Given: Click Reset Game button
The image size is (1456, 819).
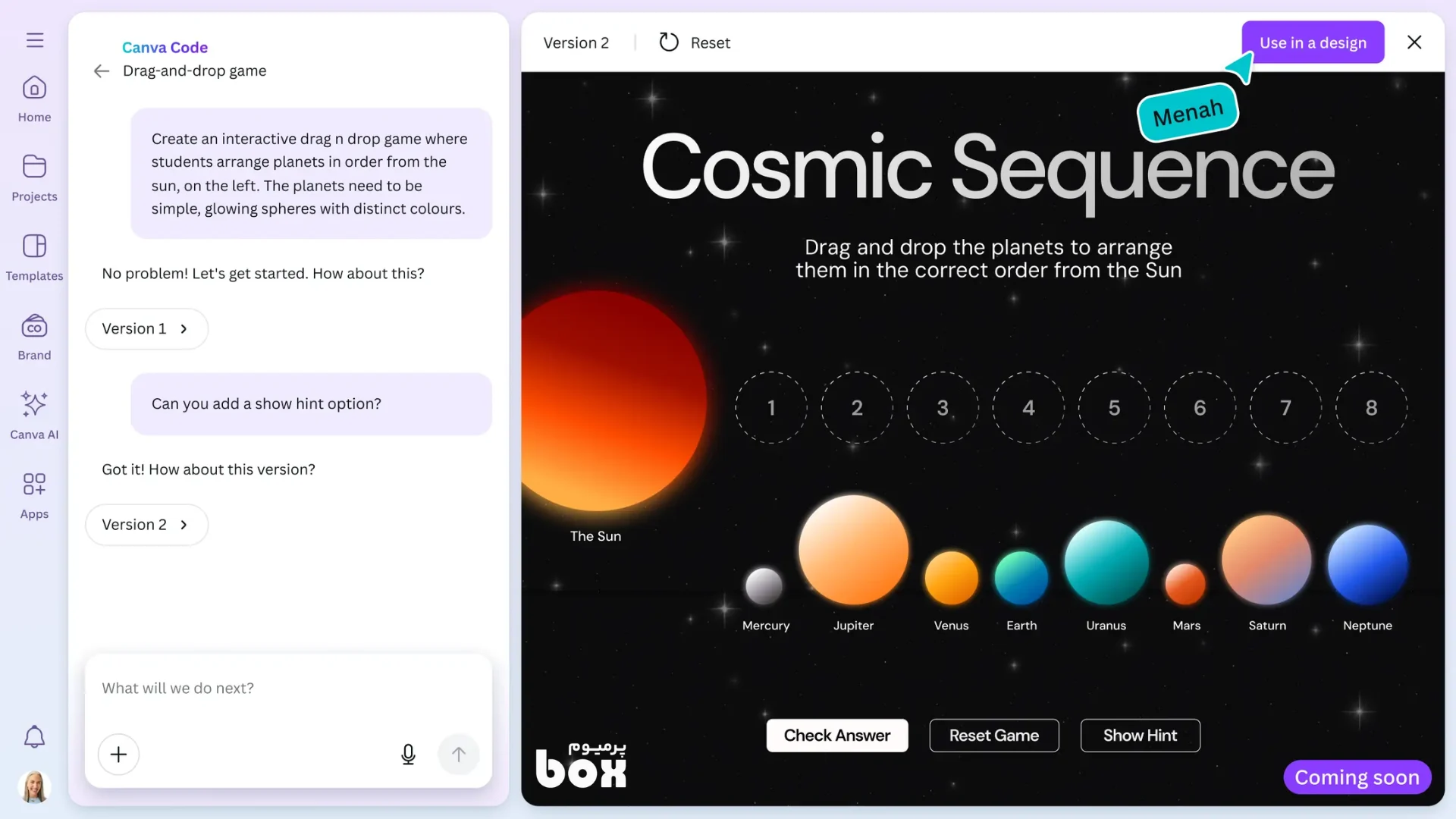Looking at the screenshot, I should pyautogui.click(x=994, y=736).
